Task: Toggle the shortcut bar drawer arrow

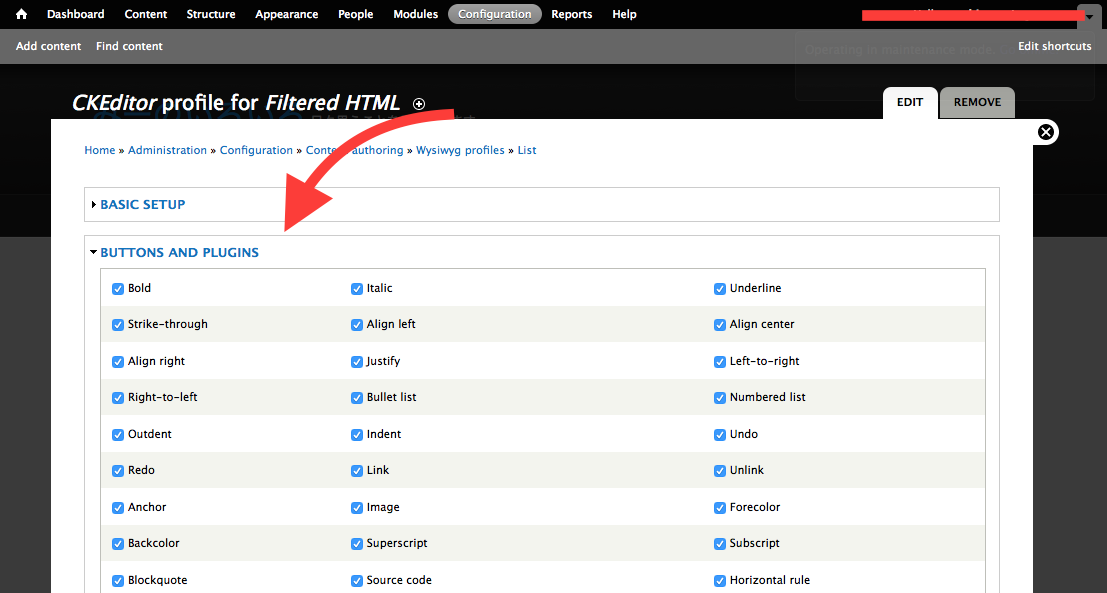Action: [x=1088, y=16]
